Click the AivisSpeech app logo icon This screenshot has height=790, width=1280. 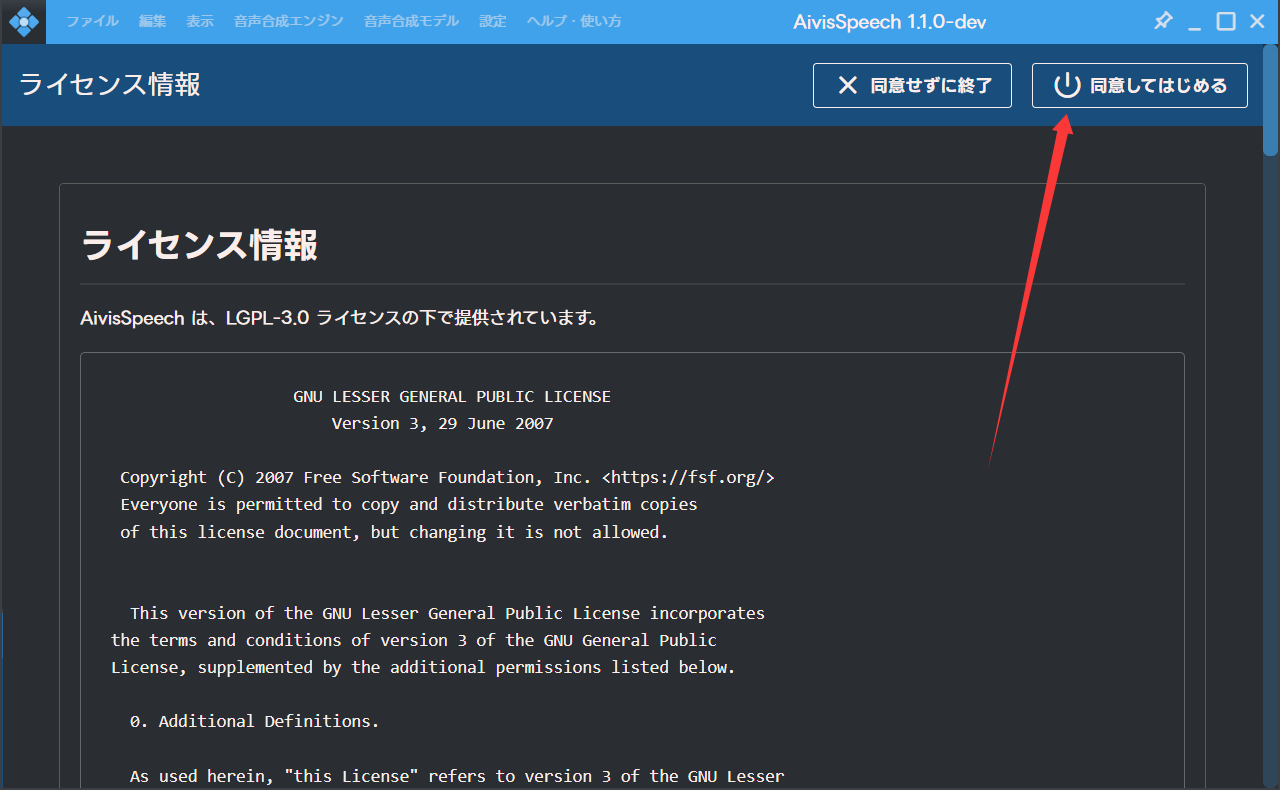(x=23, y=21)
